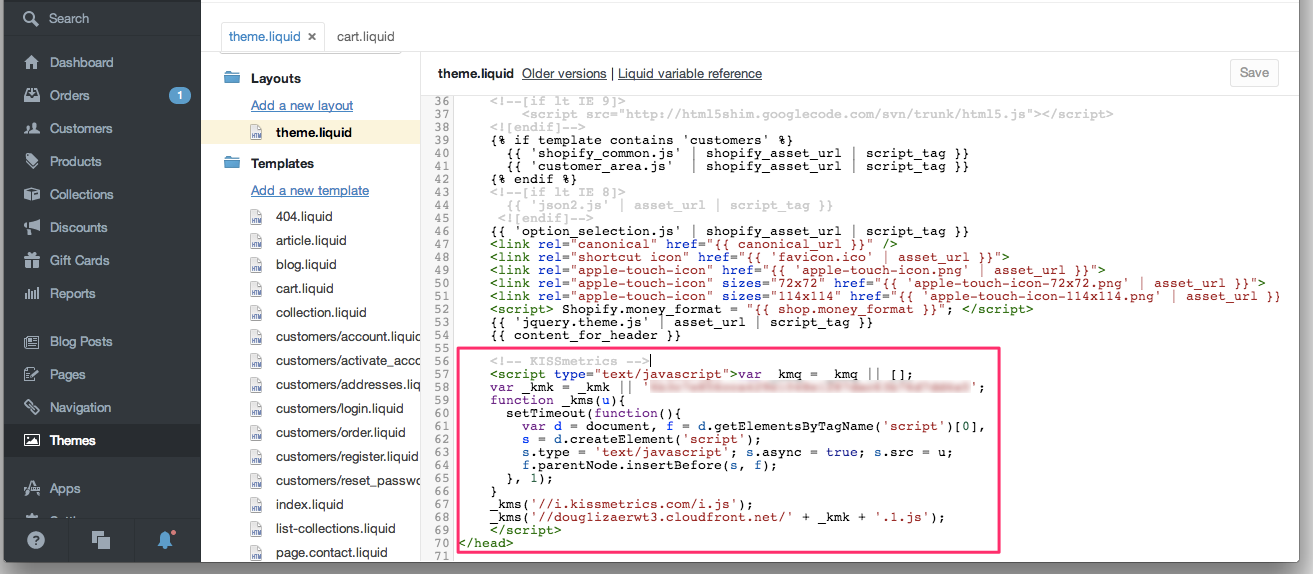Image resolution: width=1313 pixels, height=574 pixels.
Task: Open Discounts section
Action: coord(79,227)
